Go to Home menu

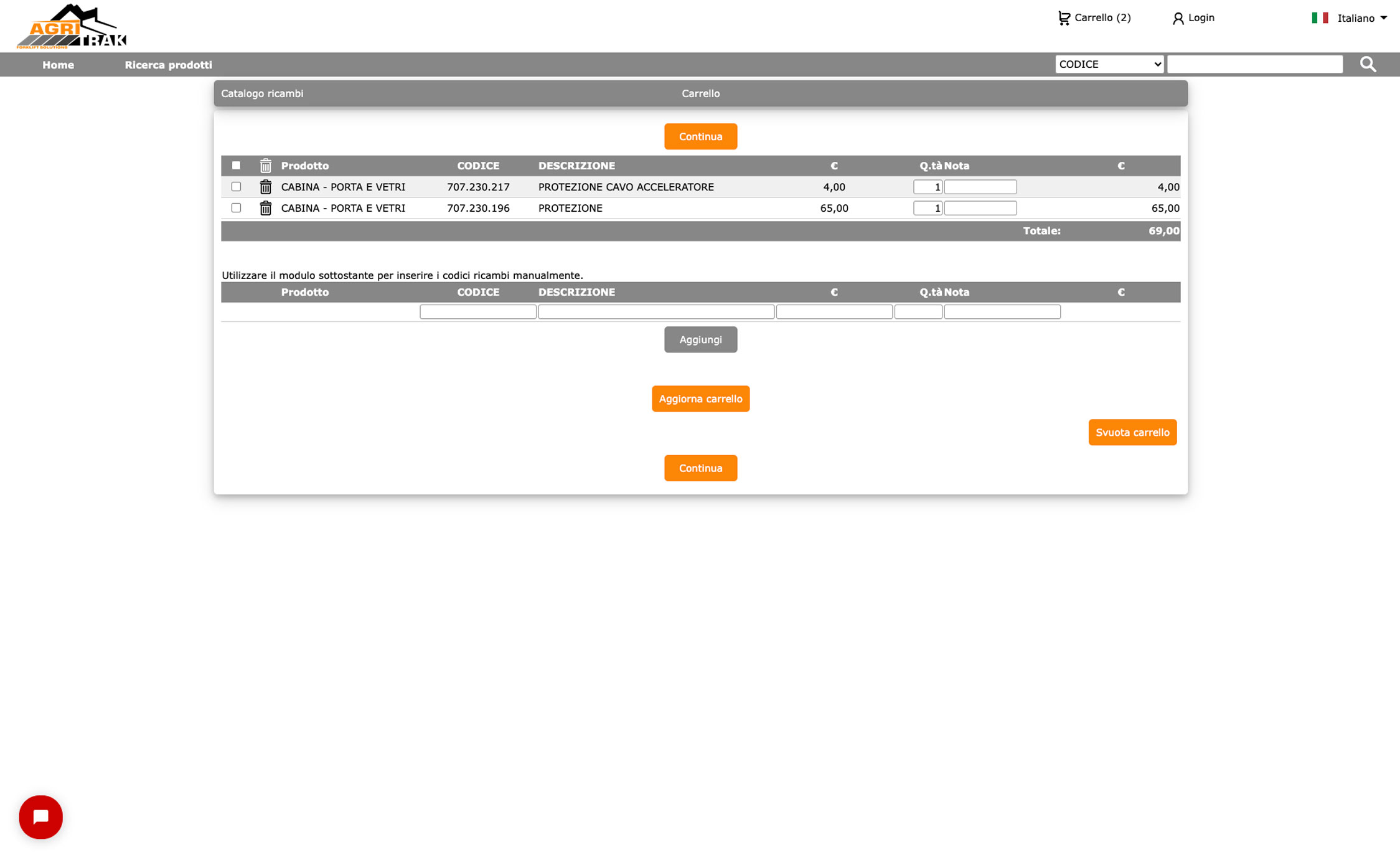58,65
